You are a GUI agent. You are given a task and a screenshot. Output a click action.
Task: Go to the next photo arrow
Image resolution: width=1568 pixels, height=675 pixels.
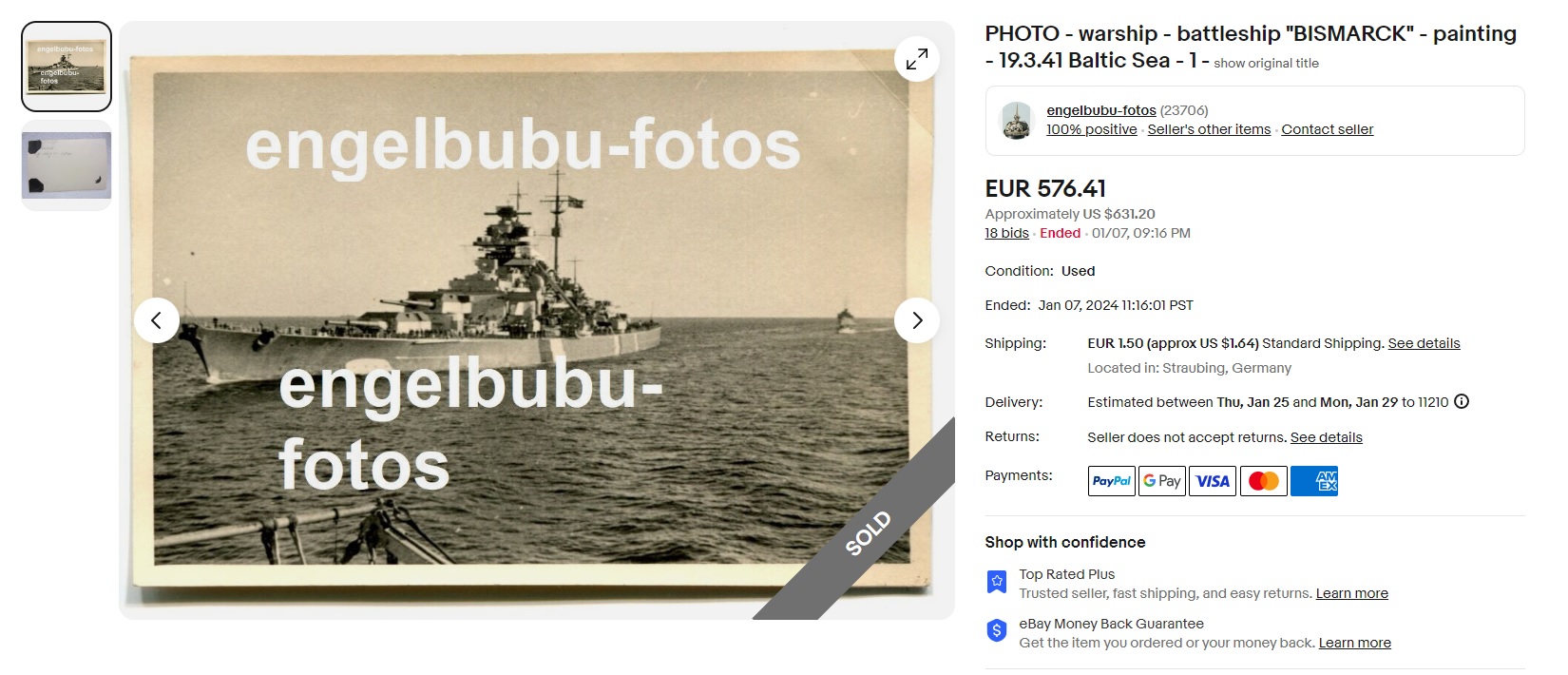pos(917,320)
